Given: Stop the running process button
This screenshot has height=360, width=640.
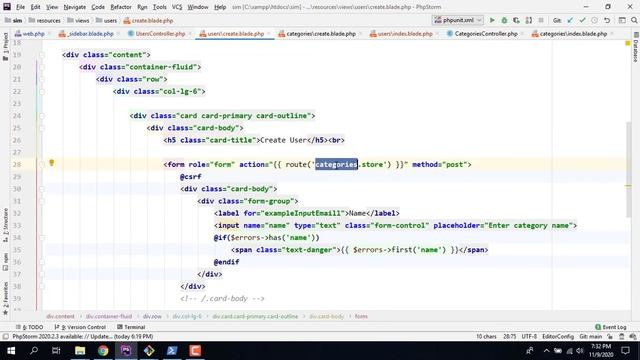Looking at the screenshot, I should tap(541, 20).
